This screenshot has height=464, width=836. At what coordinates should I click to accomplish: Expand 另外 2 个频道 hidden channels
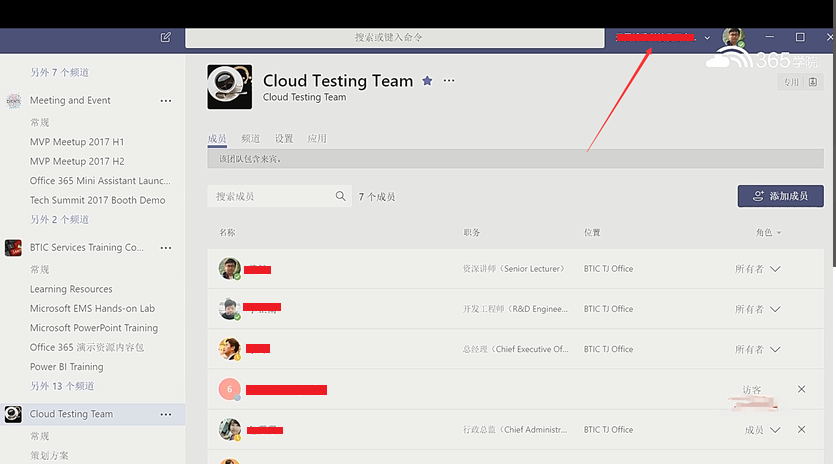[x=59, y=220]
